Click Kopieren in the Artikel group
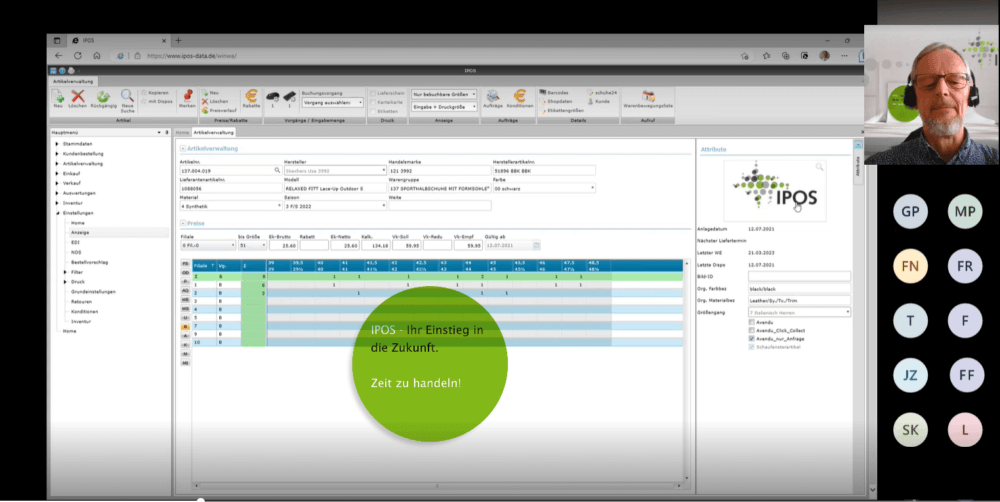The width and height of the screenshot is (1000, 502). pos(155,92)
